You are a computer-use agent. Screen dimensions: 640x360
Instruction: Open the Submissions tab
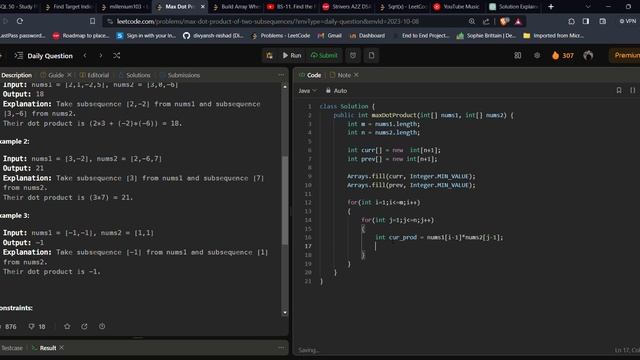pyautogui.click(x=180, y=75)
